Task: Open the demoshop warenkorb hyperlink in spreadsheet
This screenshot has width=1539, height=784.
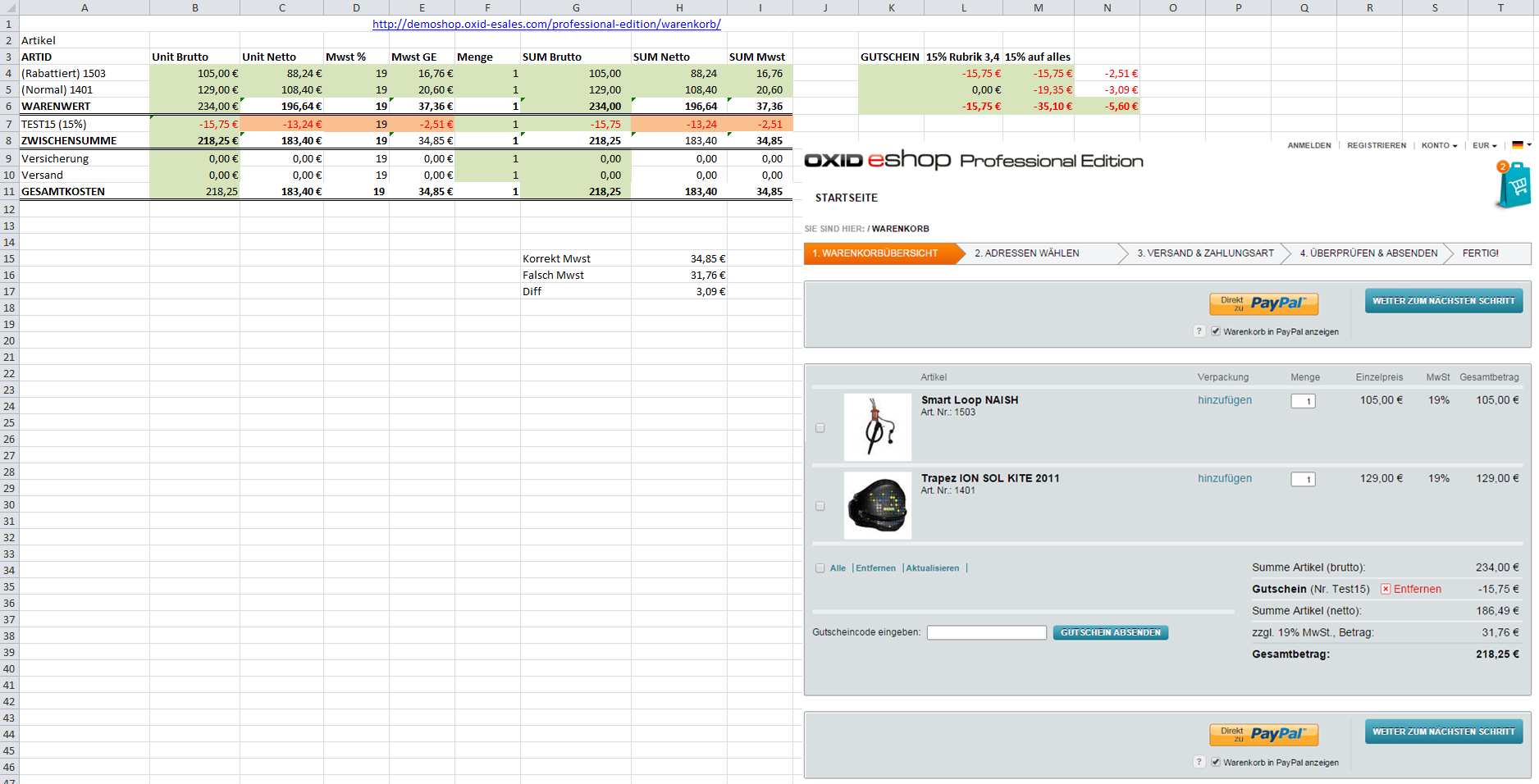Action: tap(546, 24)
